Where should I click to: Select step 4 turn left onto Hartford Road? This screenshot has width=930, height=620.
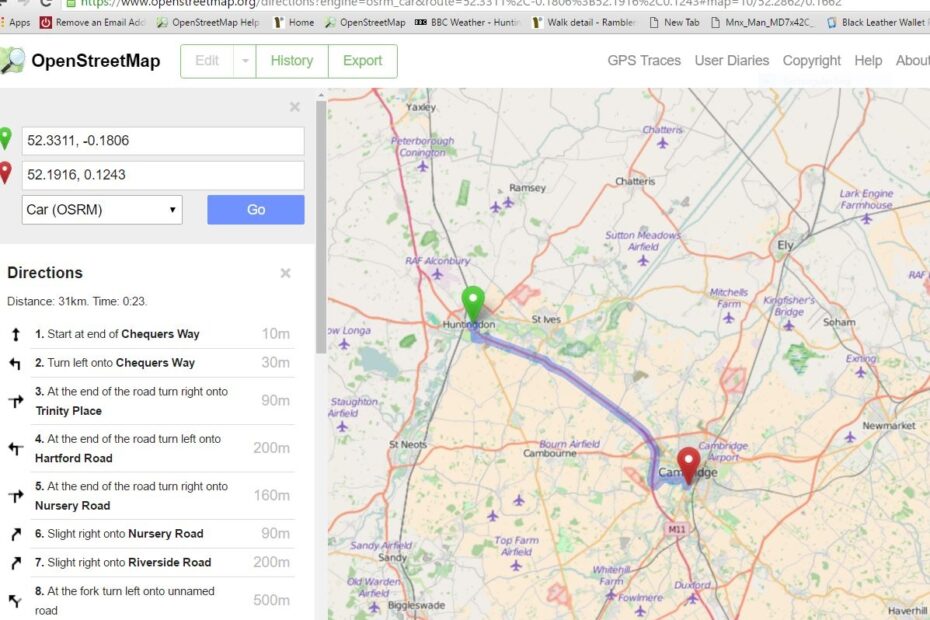coord(151,449)
